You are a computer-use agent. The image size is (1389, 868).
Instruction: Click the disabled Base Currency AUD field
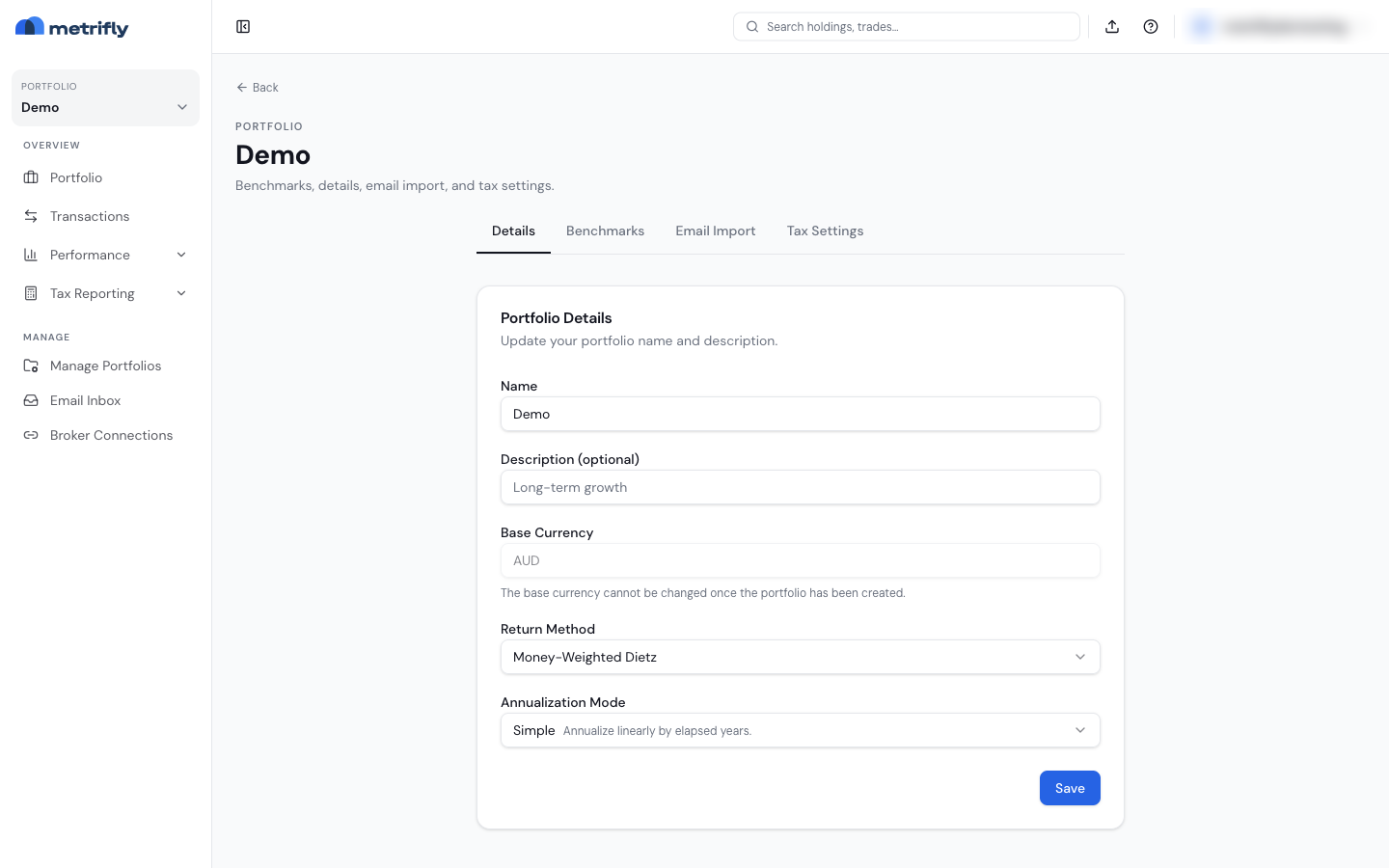[x=801, y=560]
